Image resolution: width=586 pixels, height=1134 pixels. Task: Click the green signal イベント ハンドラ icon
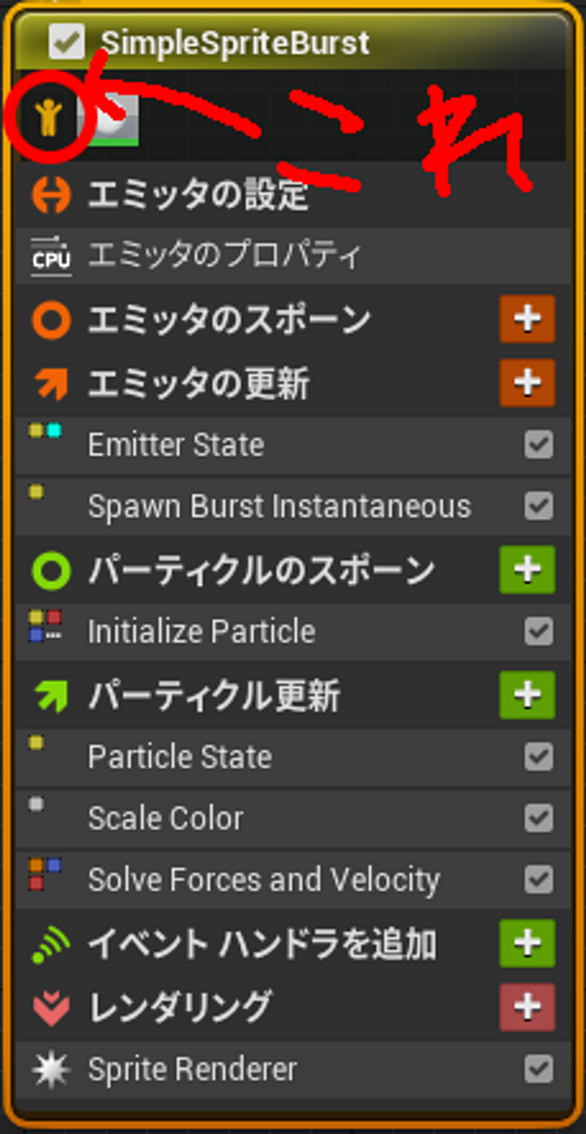click(x=51, y=944)
